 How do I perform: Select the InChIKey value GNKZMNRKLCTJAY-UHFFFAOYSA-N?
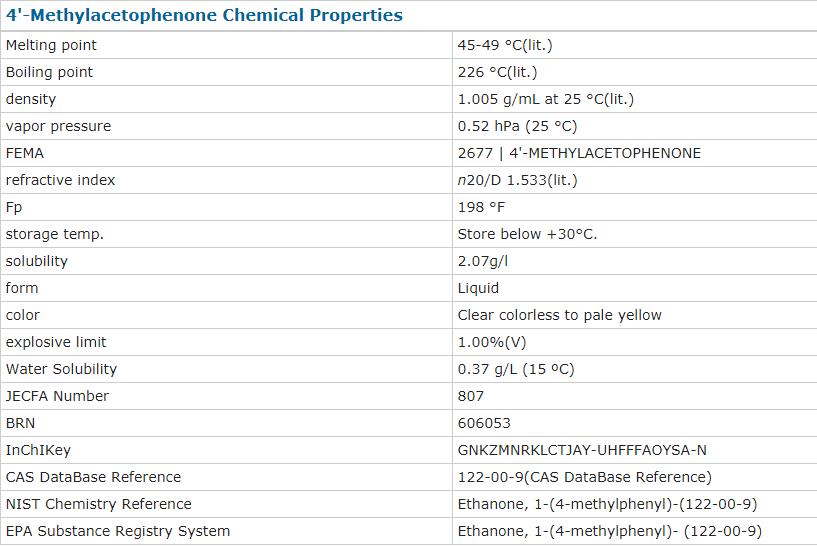coord(582,450)
